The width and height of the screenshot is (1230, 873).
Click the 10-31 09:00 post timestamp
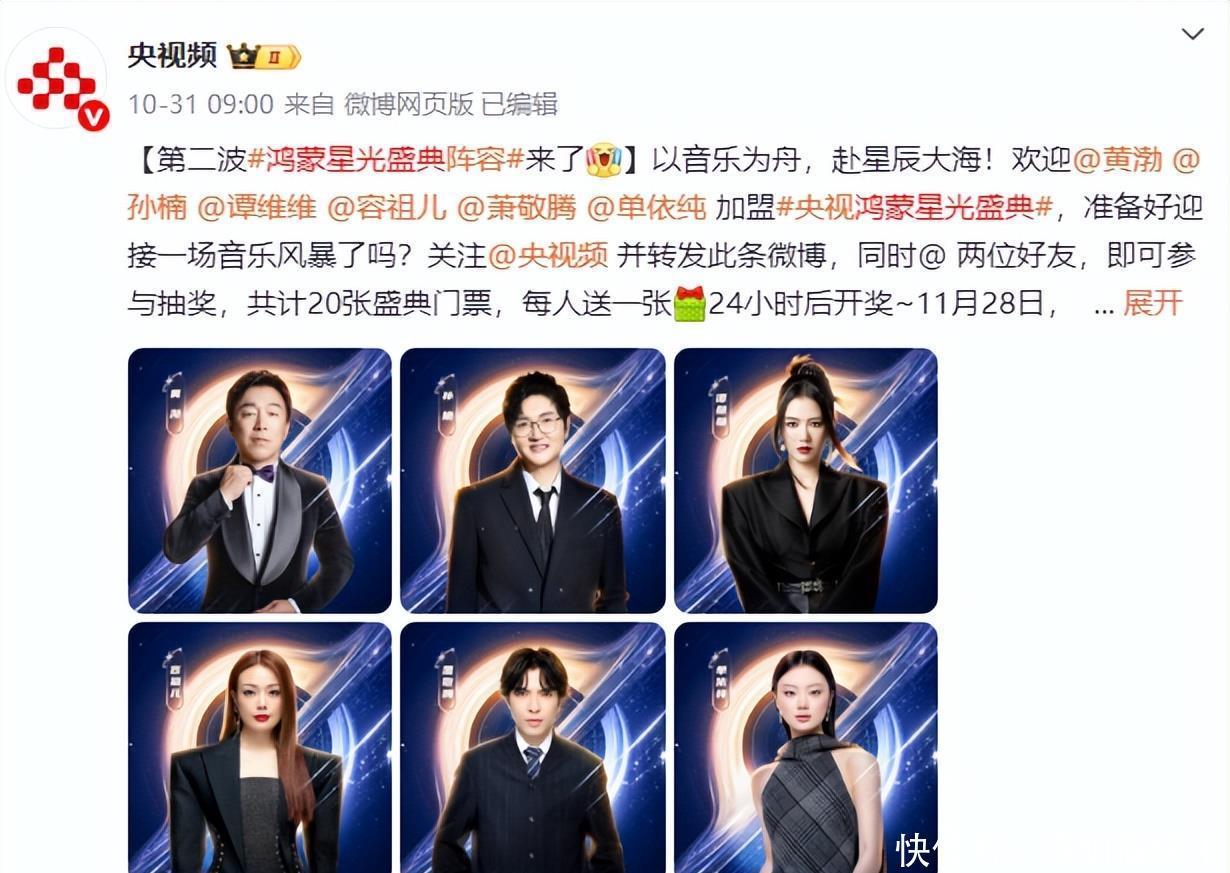(x=200, y=103)
